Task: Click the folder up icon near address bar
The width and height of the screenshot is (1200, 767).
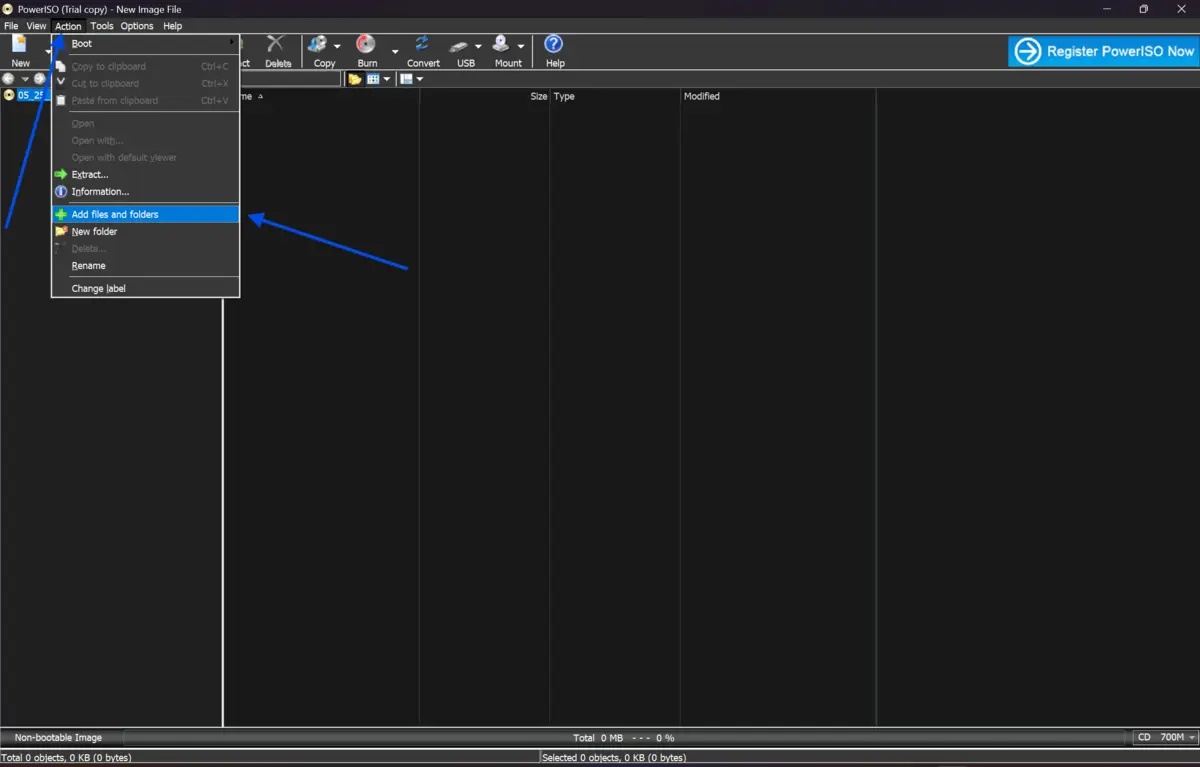Action: [355, 79]
